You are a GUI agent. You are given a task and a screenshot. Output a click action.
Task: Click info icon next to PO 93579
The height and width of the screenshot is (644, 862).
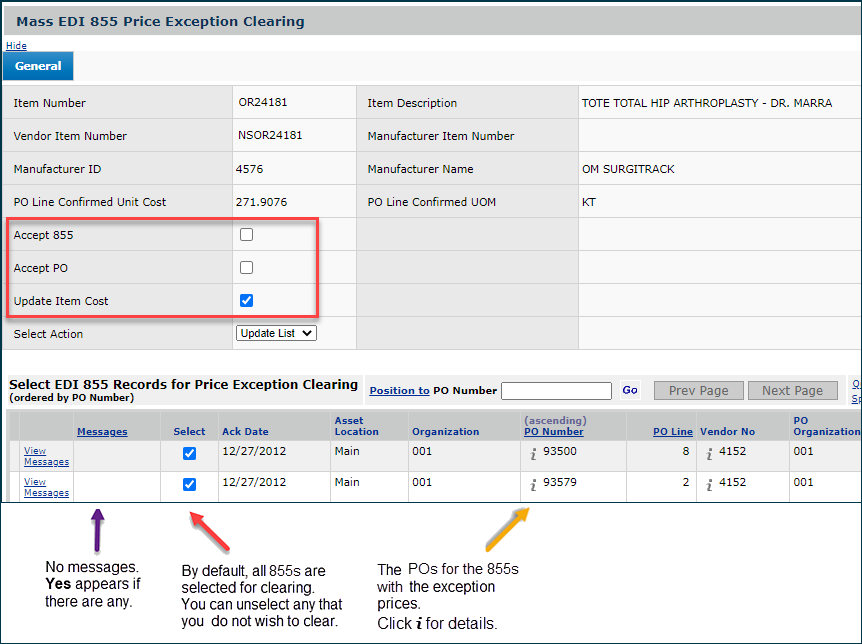coord(534,485)
